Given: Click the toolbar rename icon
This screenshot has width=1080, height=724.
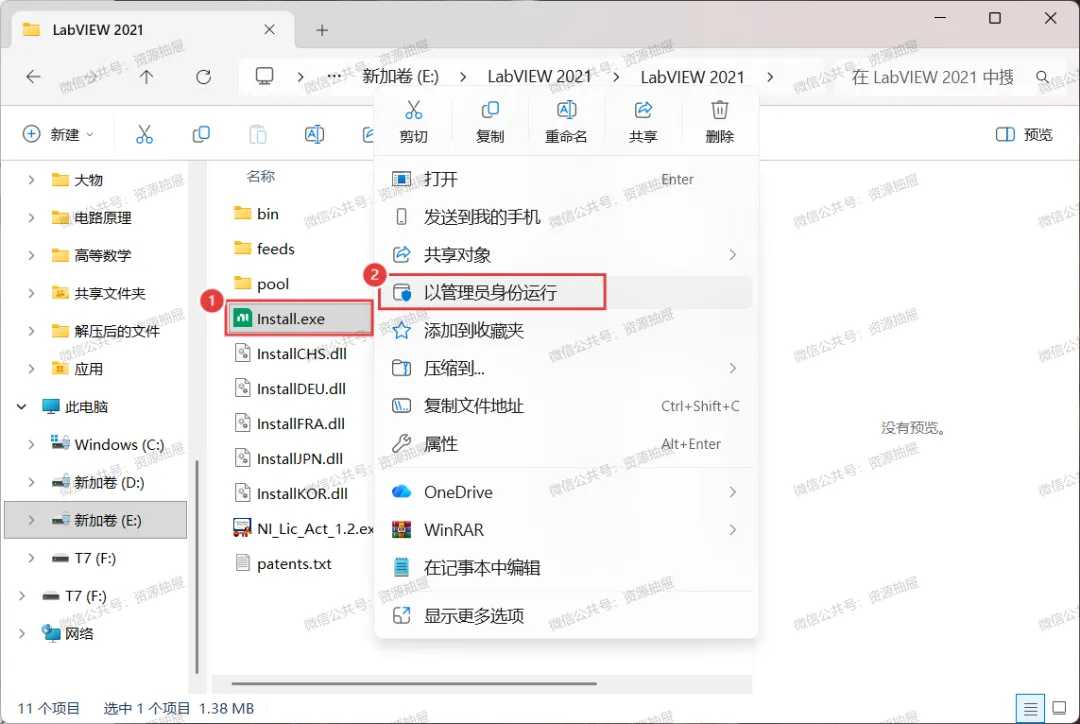Looking at the screenshot, I should pyautogui.click(x=314, y=134).
